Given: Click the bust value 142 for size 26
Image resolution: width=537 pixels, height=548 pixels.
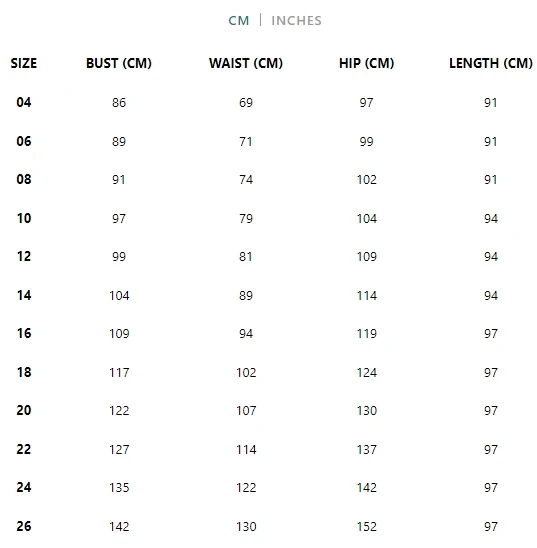Looking at the screenshot, I should (x=119, y=526).
